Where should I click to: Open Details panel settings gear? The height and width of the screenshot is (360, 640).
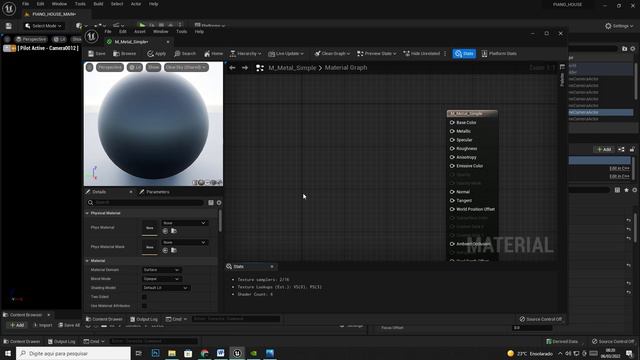[x=219, y=202]
